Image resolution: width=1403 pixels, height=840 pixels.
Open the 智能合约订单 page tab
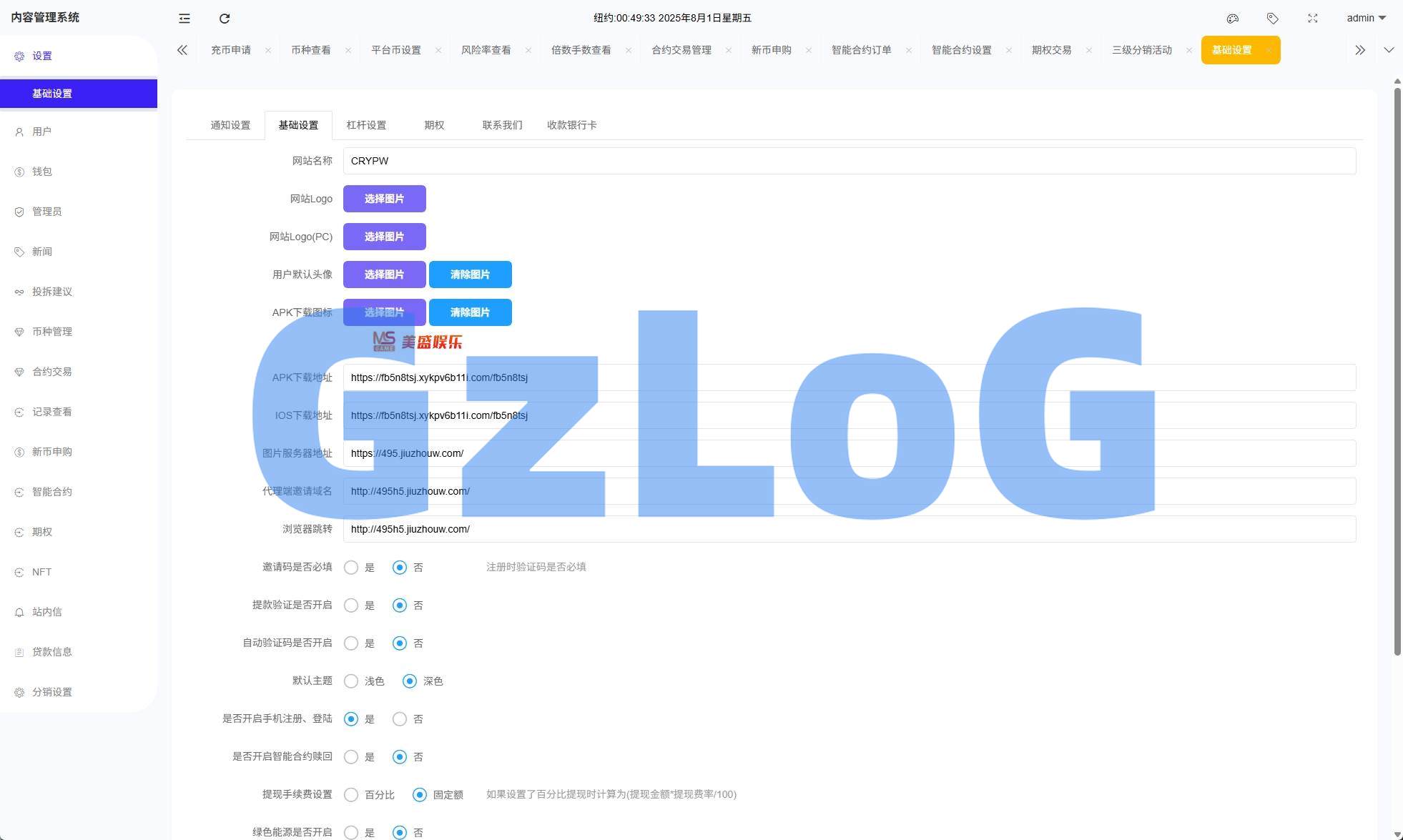pos(861,50)
